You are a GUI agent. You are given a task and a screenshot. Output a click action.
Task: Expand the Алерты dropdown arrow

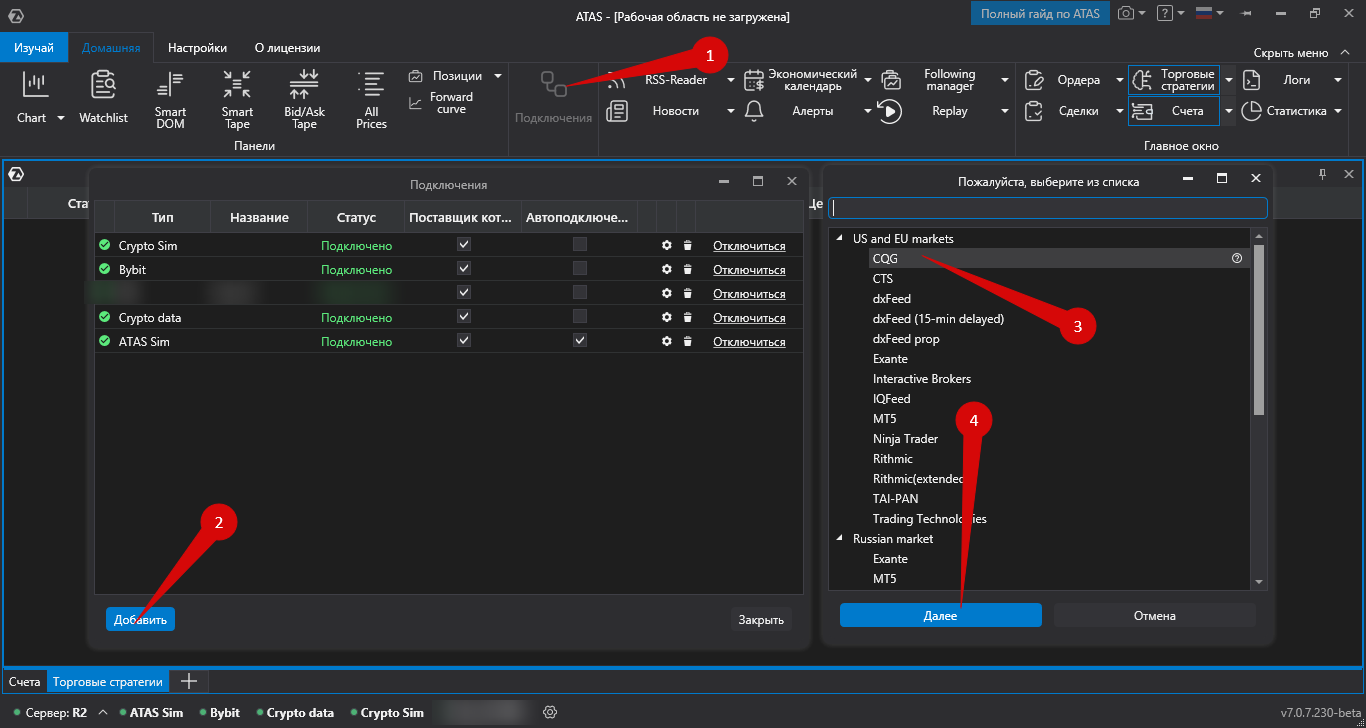point(867,111)
